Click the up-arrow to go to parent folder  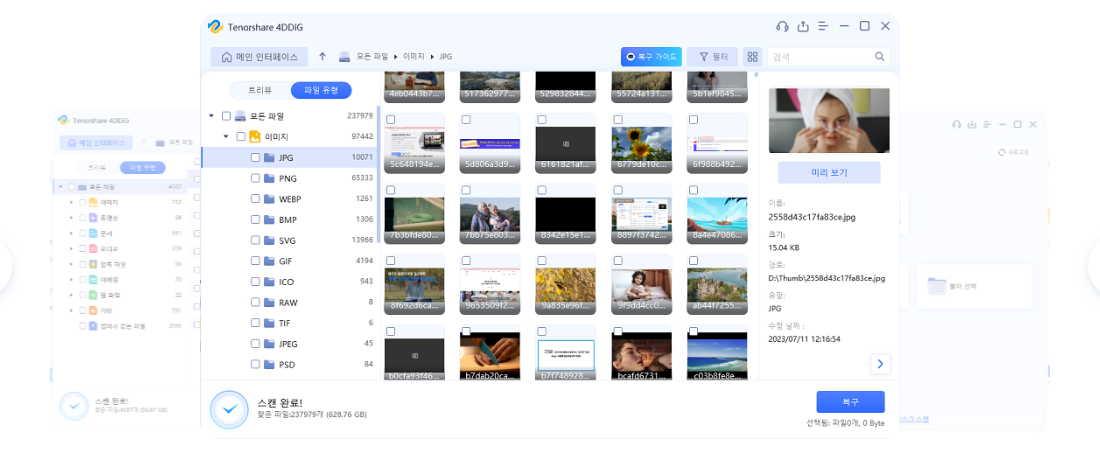click(323, 57)
